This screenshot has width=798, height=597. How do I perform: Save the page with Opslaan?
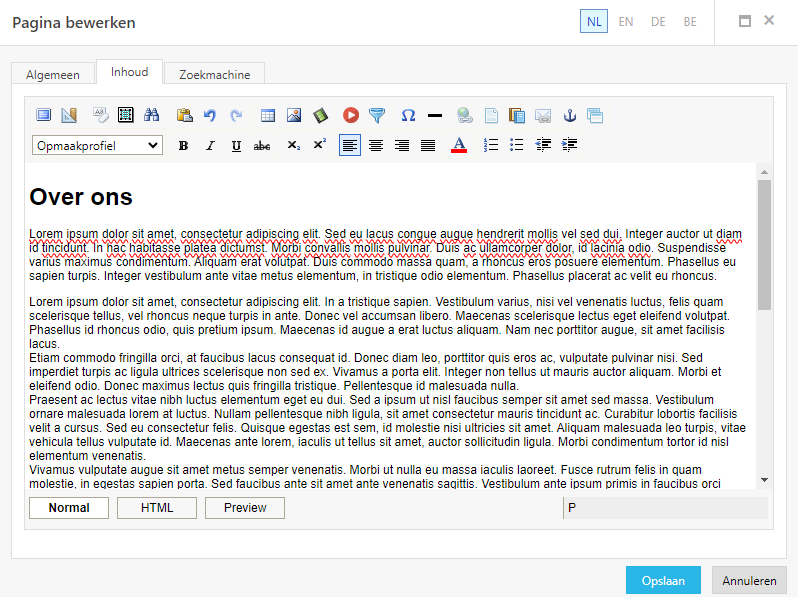pyautogui.click(x=663, y=580)
